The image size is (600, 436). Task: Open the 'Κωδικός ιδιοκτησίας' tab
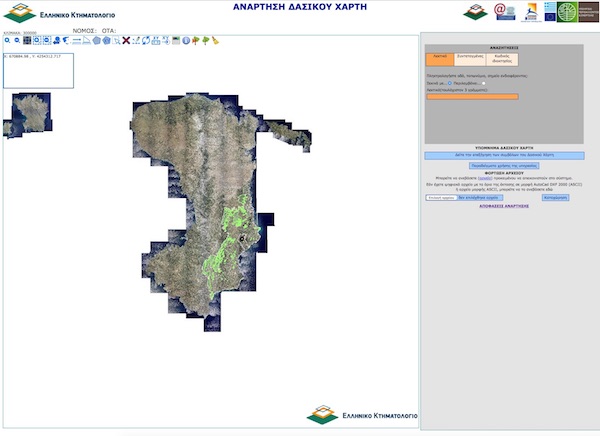coord(502,59)
